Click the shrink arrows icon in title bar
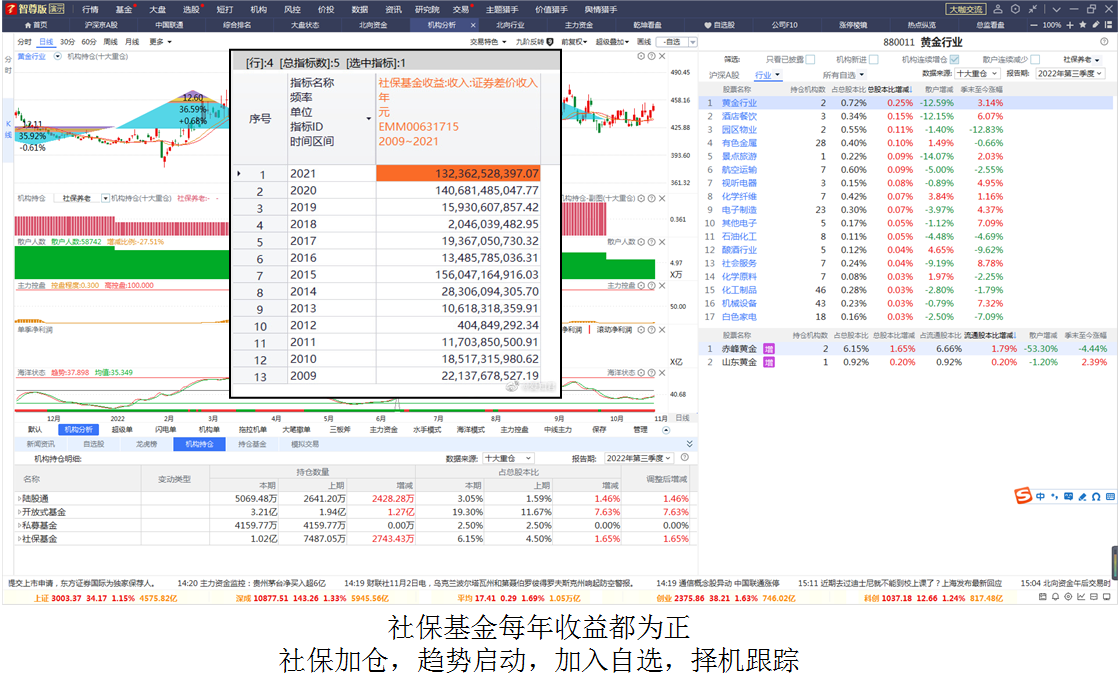The image size is (1118, 676). (x=1032, y=9)
